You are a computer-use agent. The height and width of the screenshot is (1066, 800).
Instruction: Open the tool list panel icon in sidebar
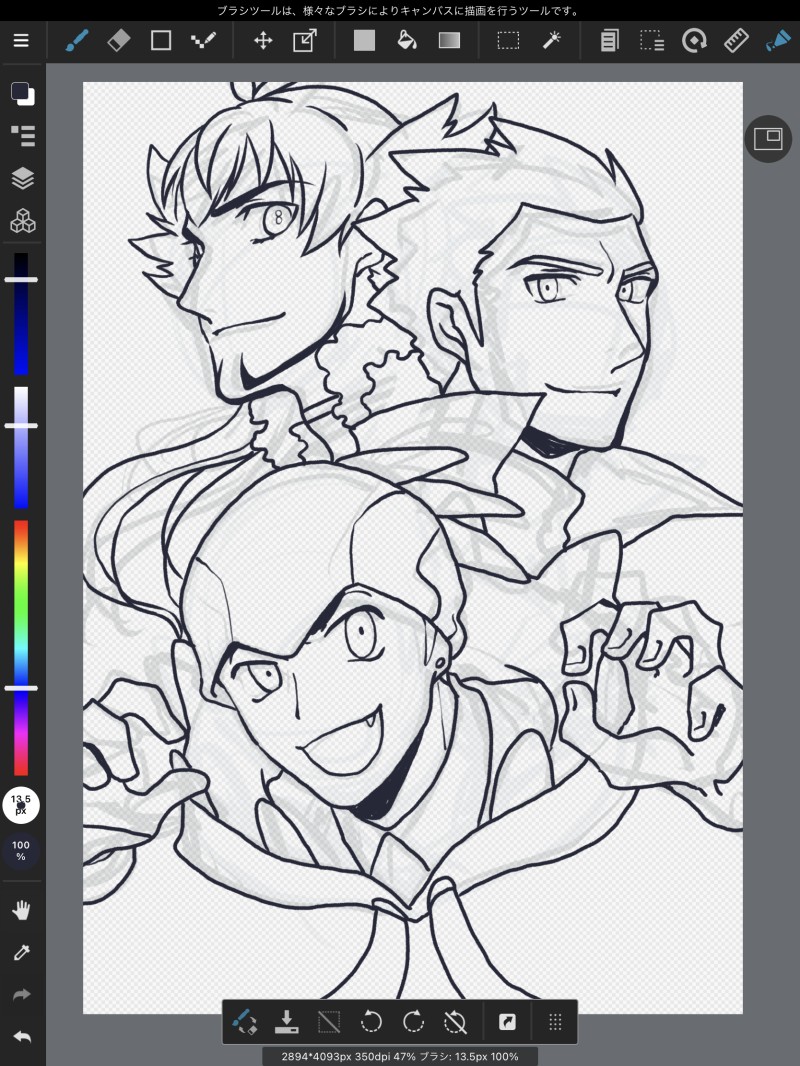click(x=22, y=136)
